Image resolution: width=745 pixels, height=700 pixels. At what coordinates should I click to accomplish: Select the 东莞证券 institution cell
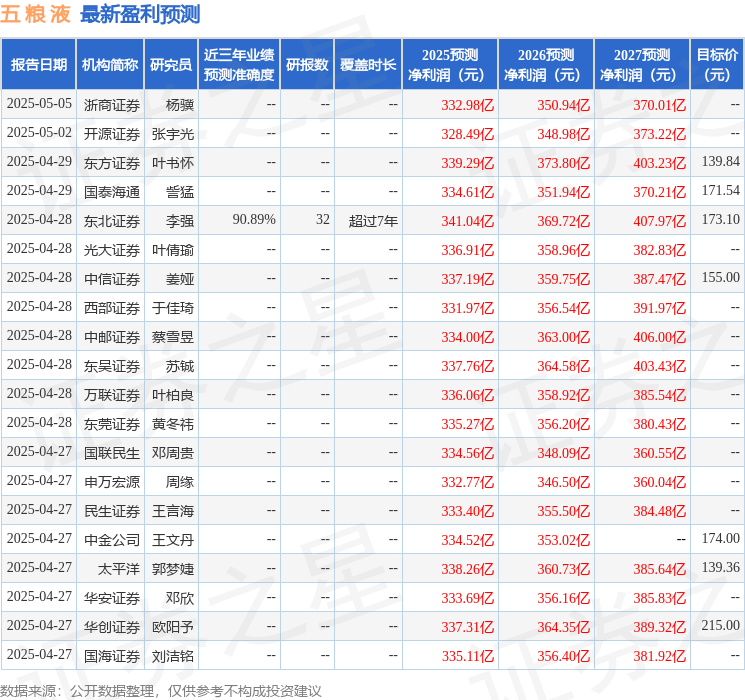(112, 423)
